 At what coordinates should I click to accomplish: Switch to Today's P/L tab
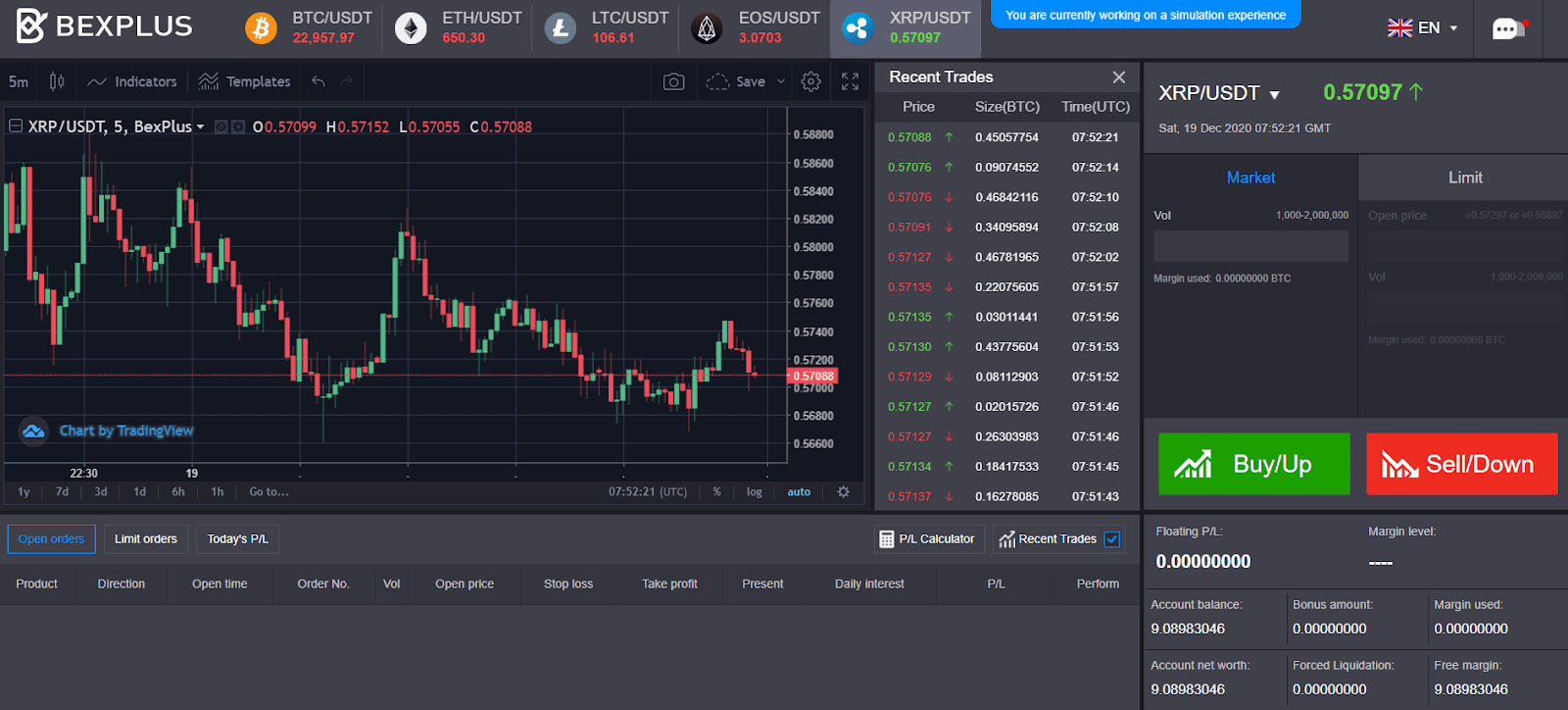(x=237, y=539)
